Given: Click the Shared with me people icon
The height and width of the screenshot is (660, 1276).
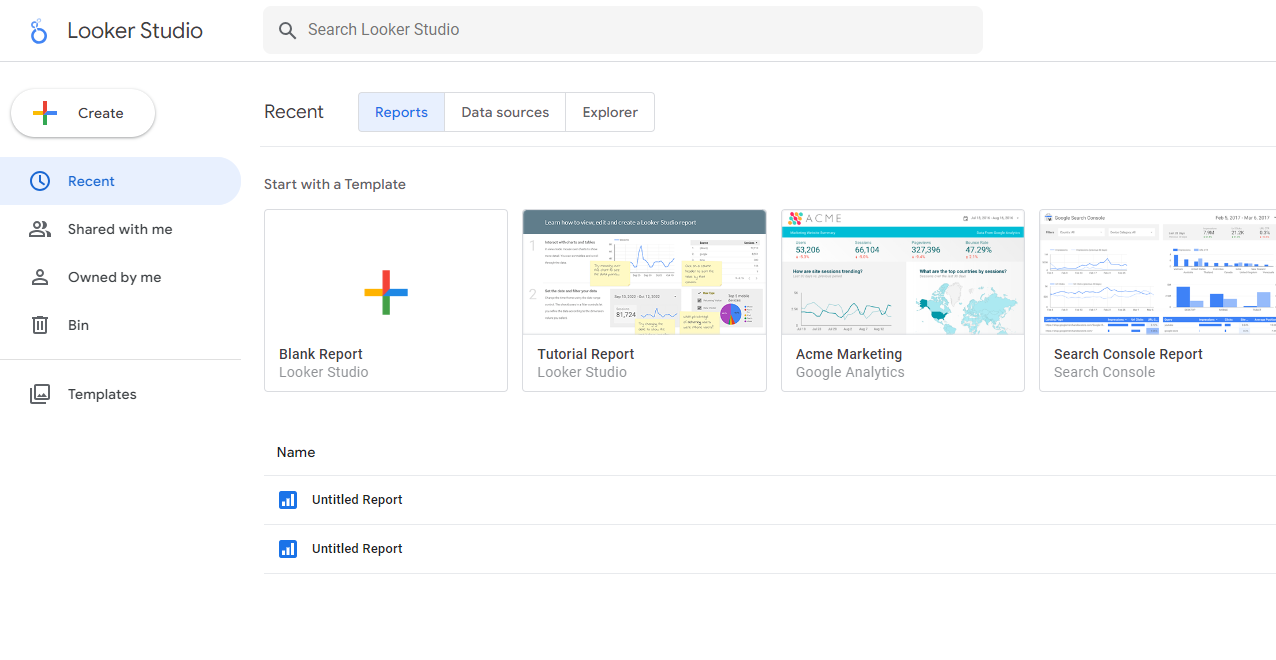Looking at the screenshot, I should [x=40, y=229].
